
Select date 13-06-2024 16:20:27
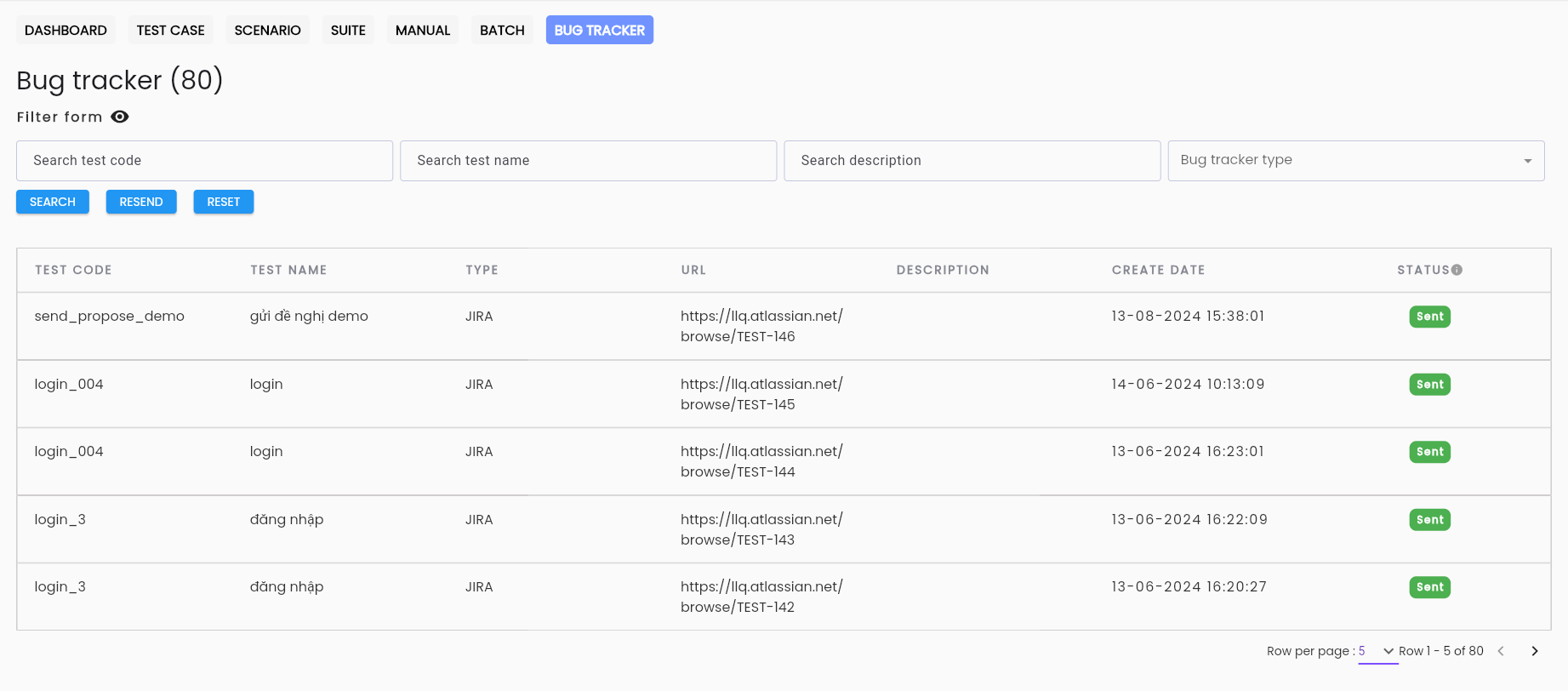1189,587
